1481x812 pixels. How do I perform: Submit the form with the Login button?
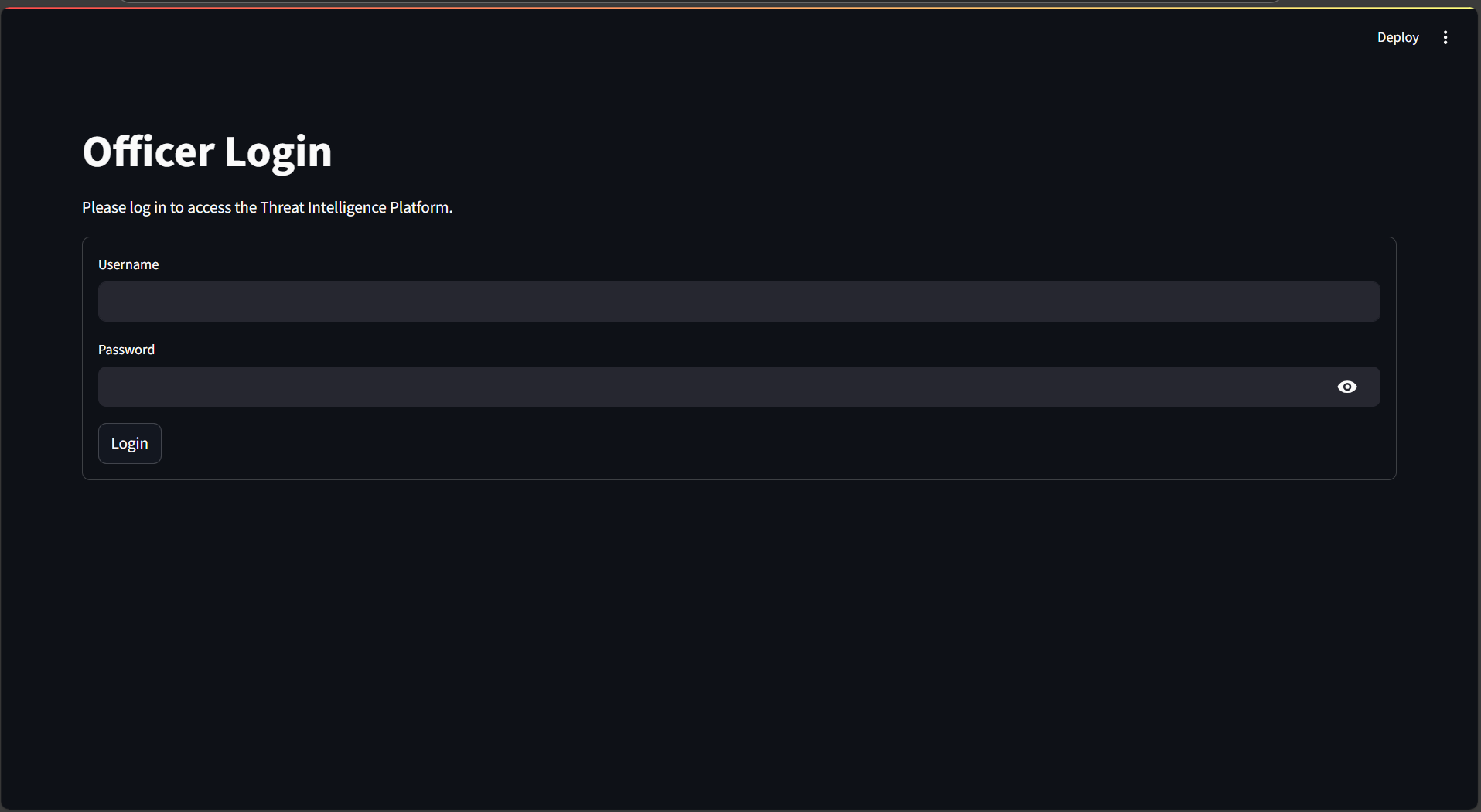pos(129,443)
